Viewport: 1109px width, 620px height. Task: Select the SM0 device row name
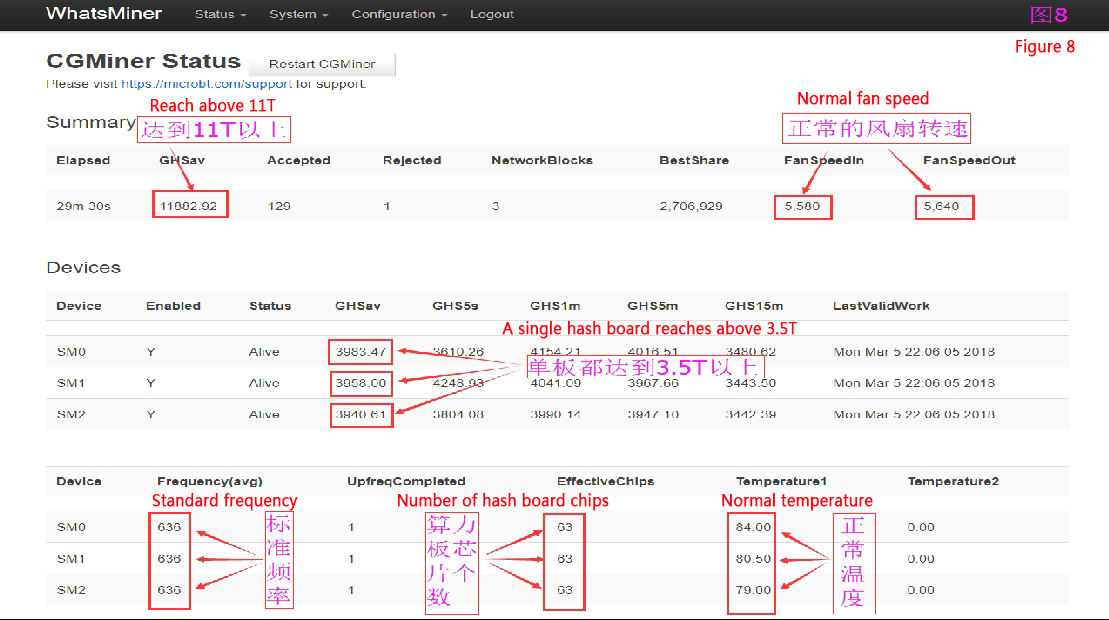[70, 352]
